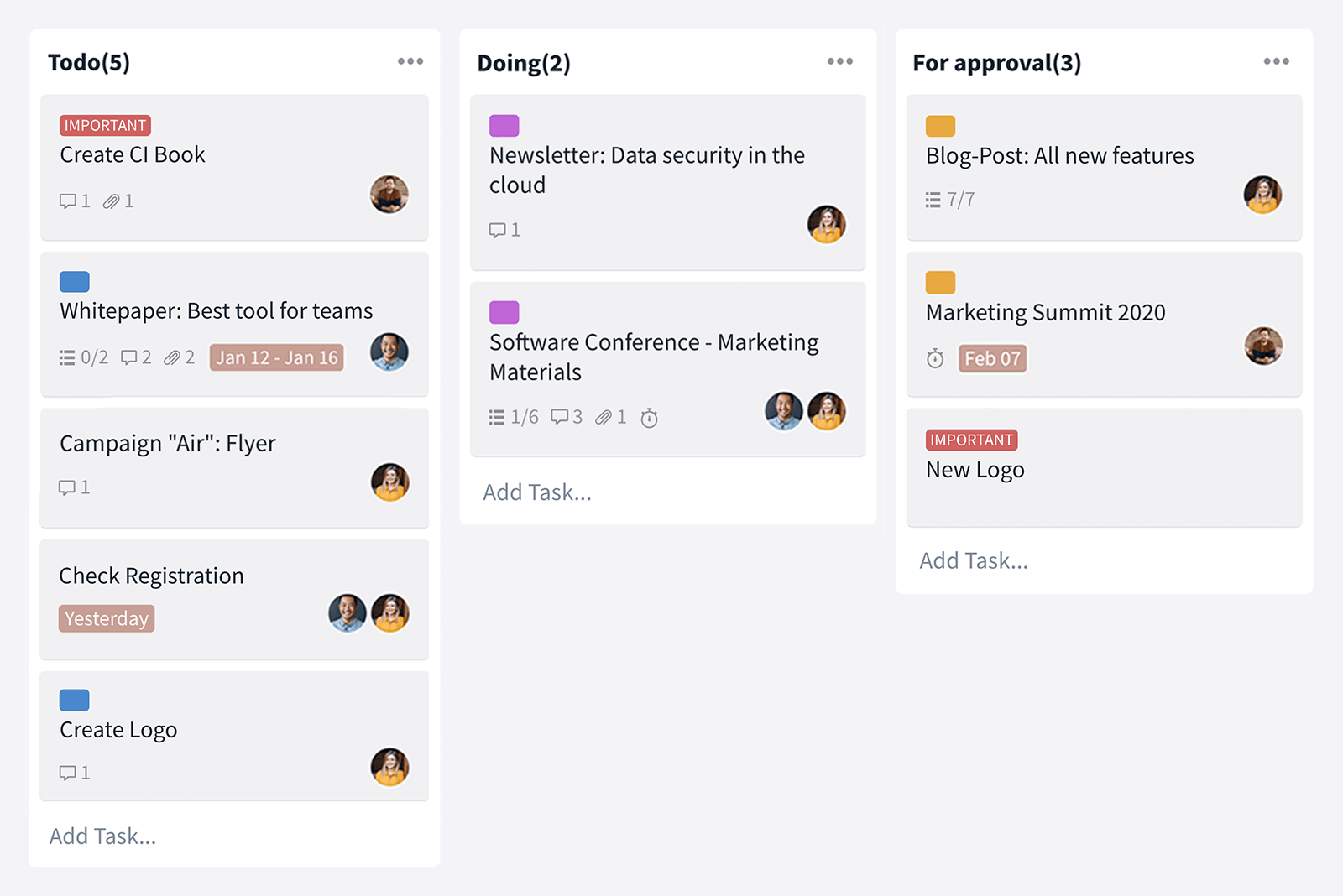Image resolution: width=1343 pixels, height=896 pixels.
Task: Open the Doing column three-dot menu
Action: click(x=839, y=61)
